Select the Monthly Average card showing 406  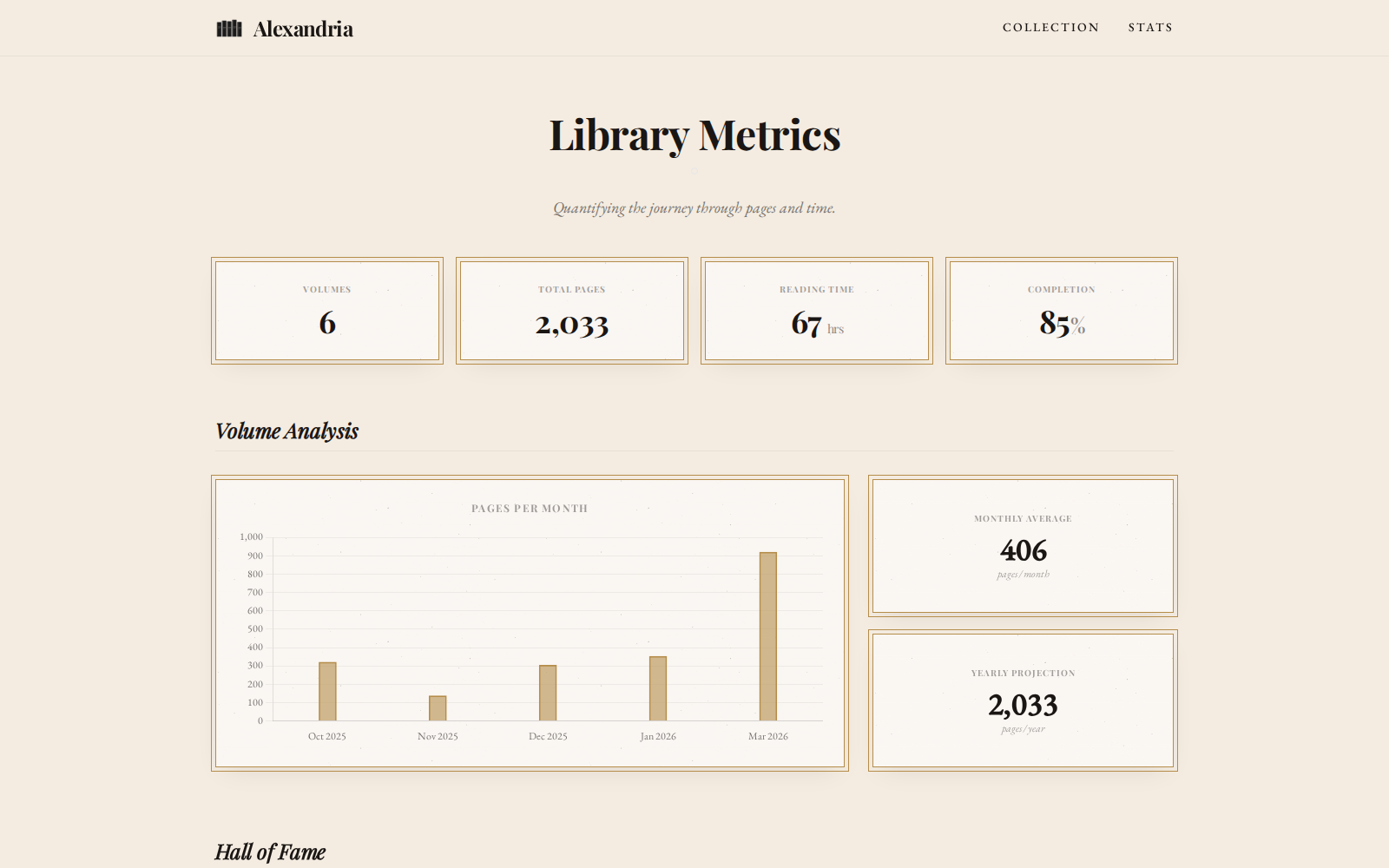(1023, 545)
